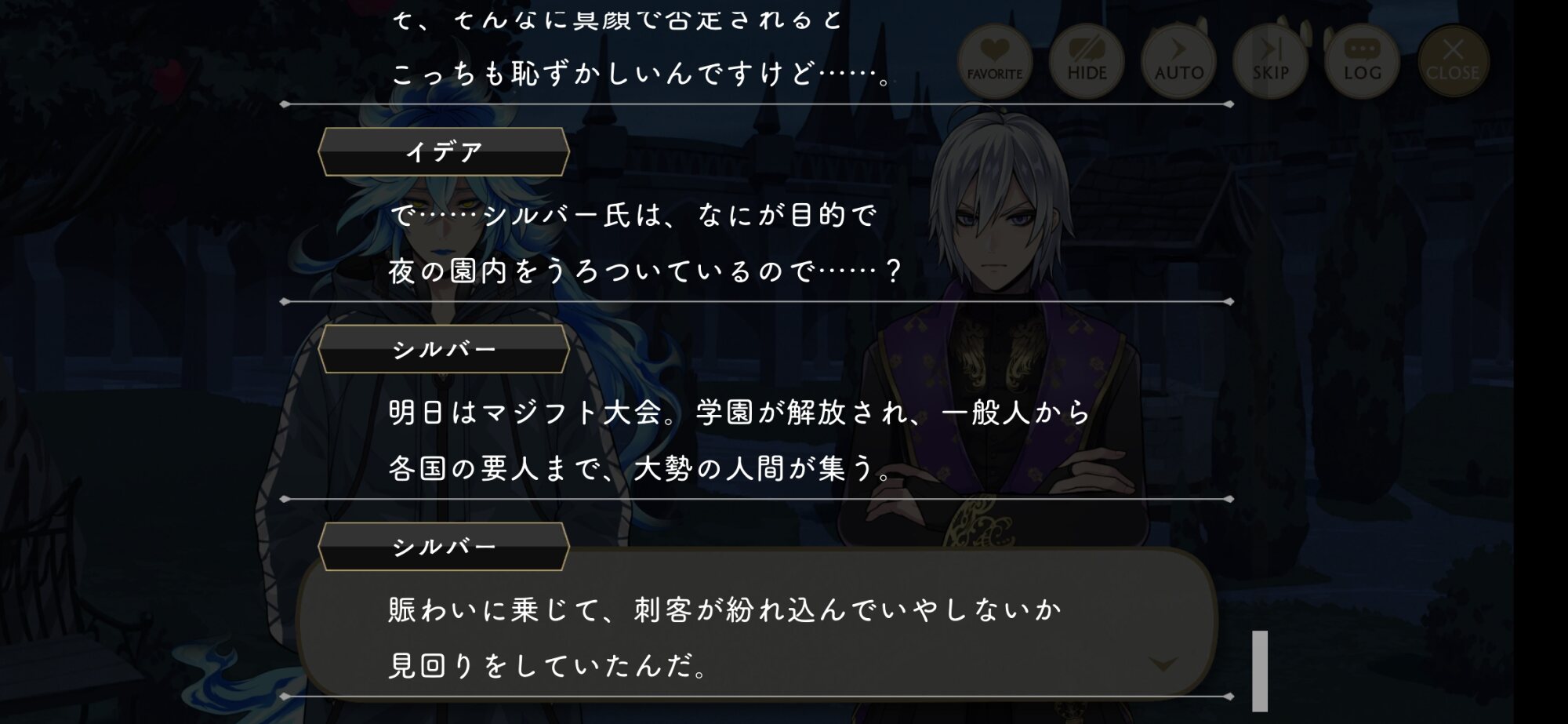This screenshot has width=1568, height=724.
Task: Click the log scrollbar thumb
Action: tap(1260, 671)
